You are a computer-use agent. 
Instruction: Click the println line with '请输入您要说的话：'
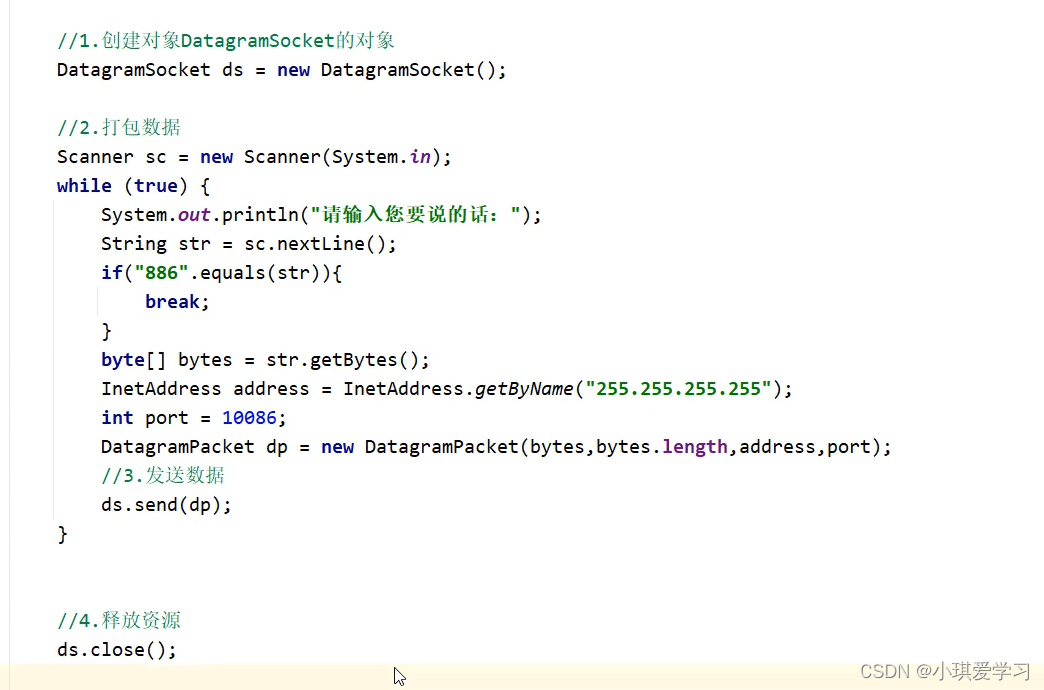[322, 214]
